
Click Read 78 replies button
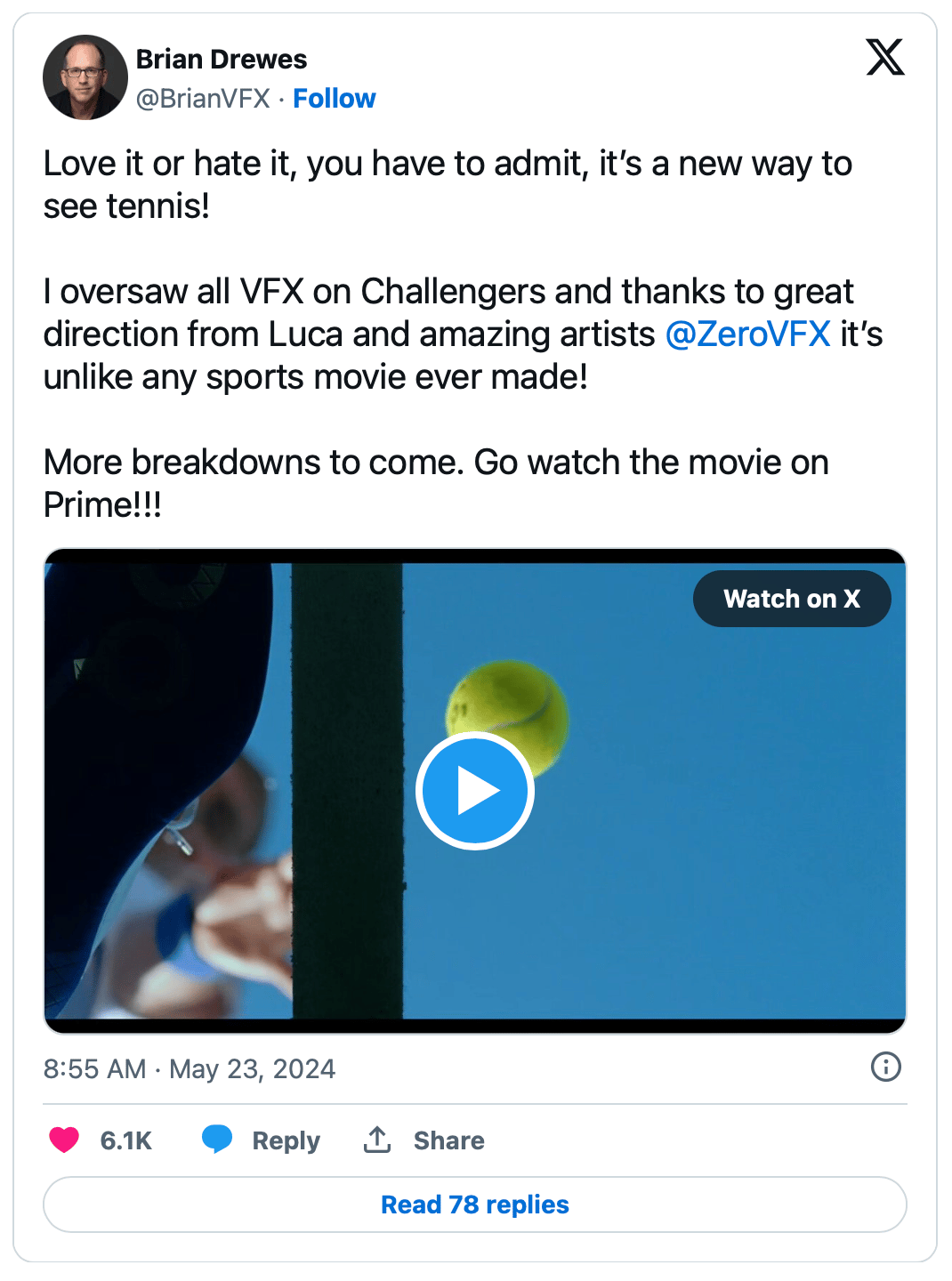pyautogui.click(x=475, y=1204)
